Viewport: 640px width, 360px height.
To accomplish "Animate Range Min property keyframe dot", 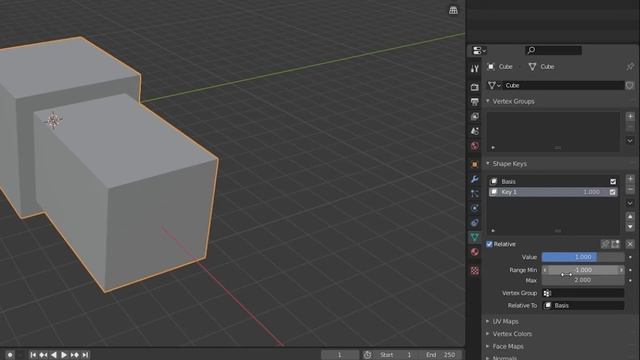I will tap(631, 270).
